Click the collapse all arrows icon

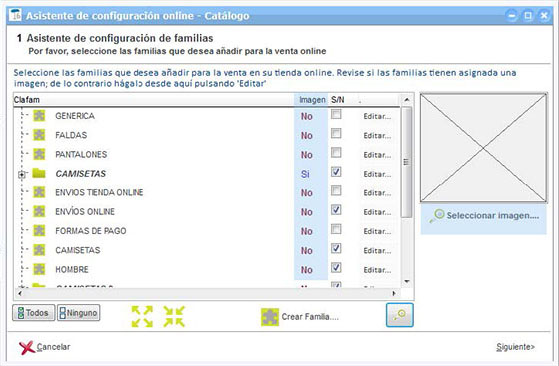point(174,316)
